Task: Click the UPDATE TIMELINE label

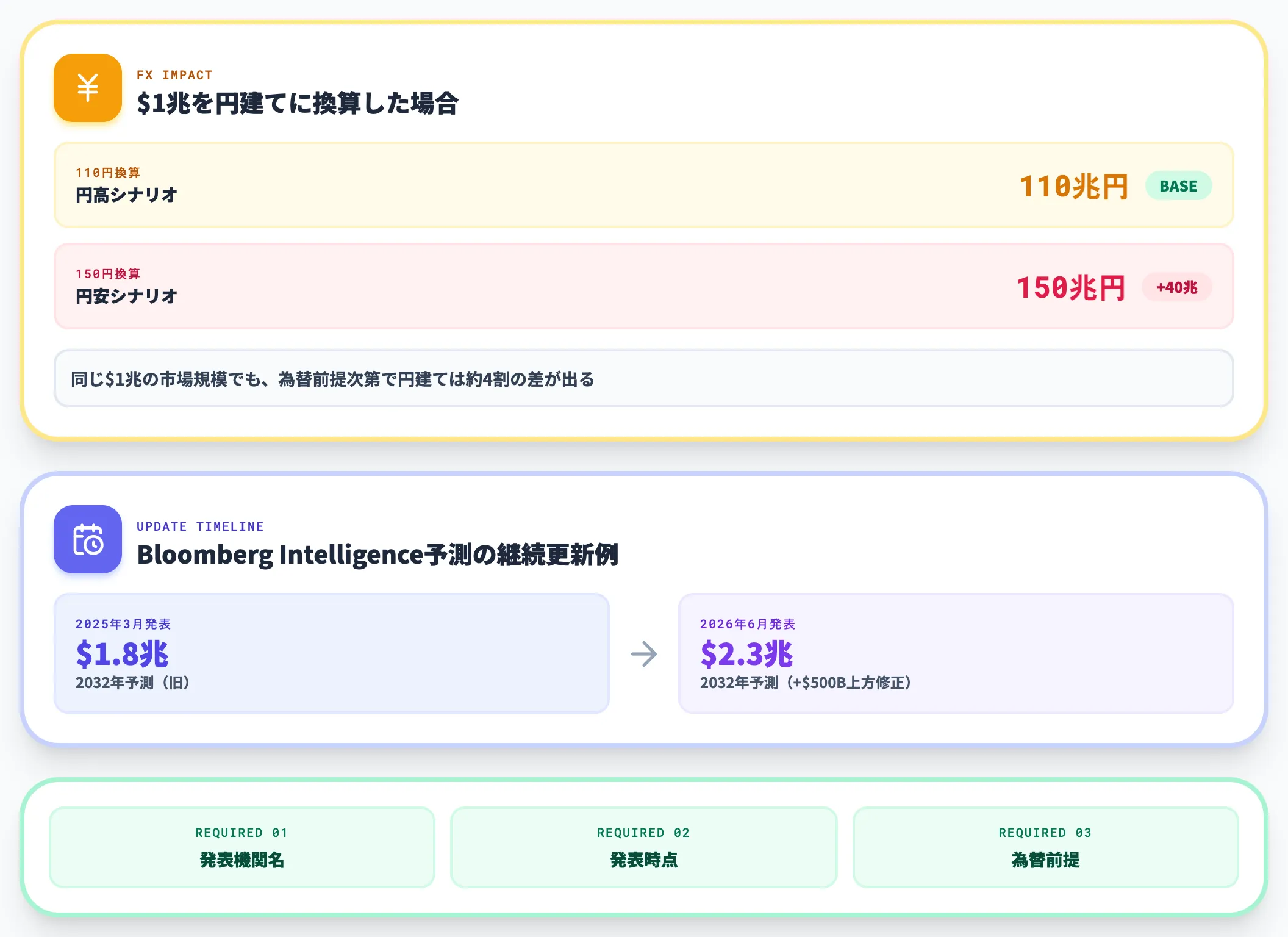Action: [x=200, y=526]
